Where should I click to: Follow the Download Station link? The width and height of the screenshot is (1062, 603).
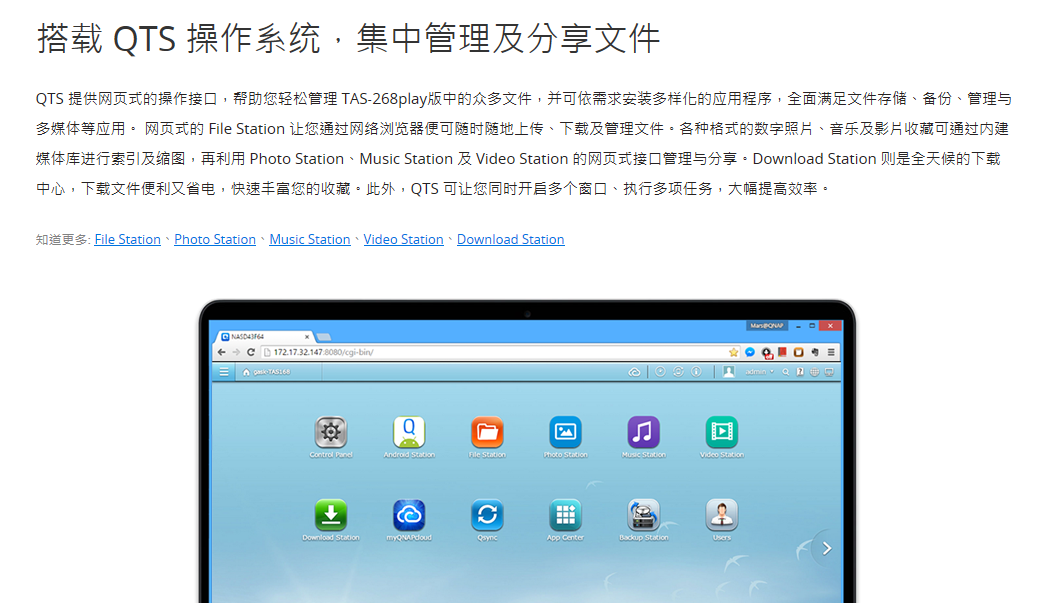(x=511, y=239)
